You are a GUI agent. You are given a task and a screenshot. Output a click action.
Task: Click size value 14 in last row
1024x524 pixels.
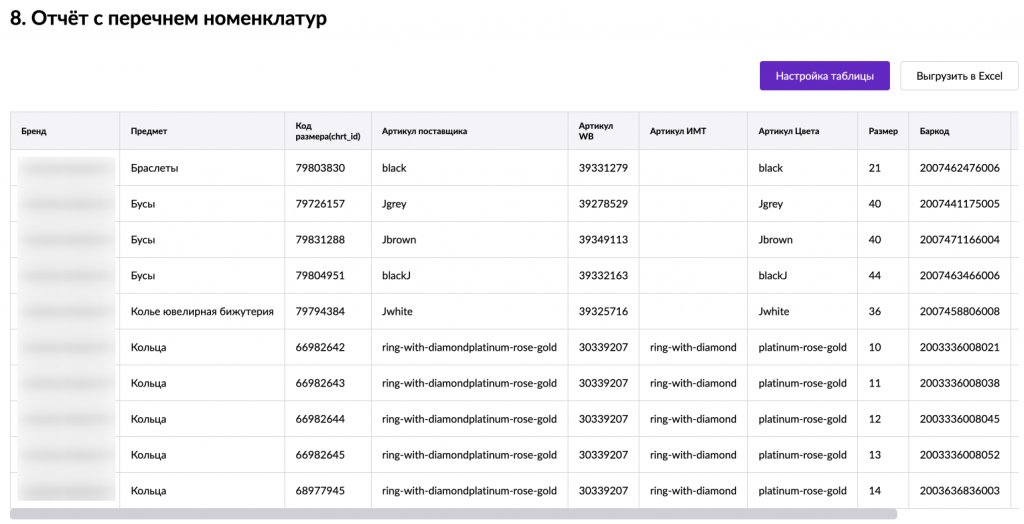(x=874, y=491)
